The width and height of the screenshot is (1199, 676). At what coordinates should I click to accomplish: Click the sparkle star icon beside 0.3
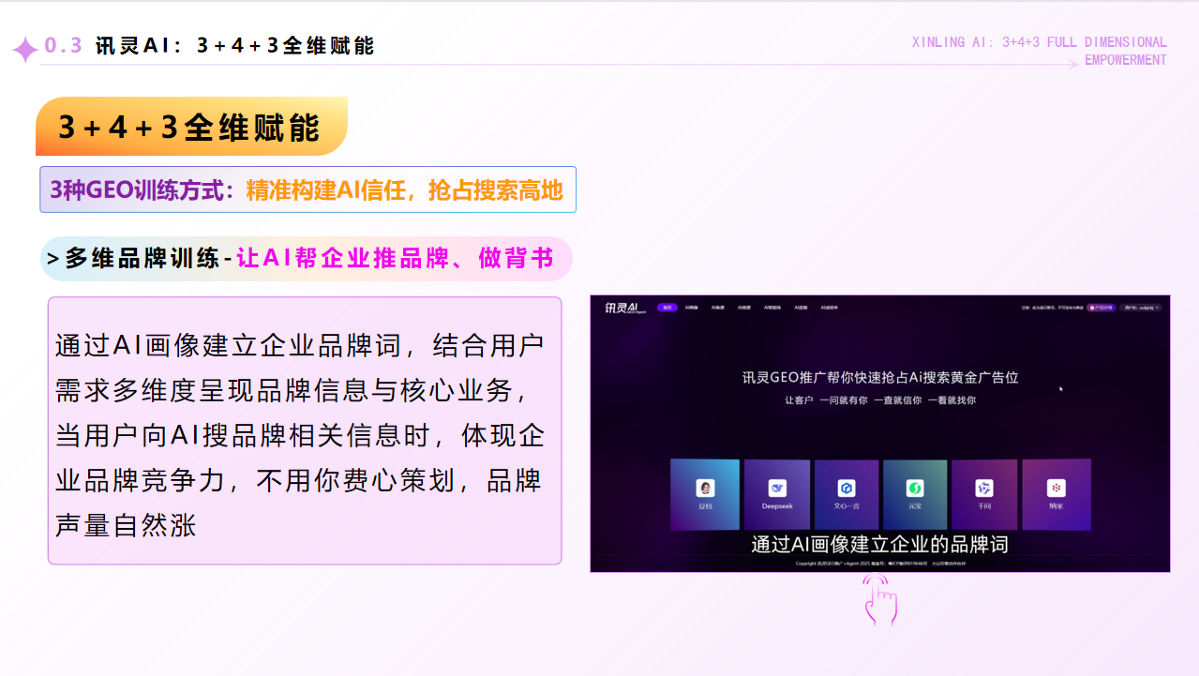click(x=24, y=49)
